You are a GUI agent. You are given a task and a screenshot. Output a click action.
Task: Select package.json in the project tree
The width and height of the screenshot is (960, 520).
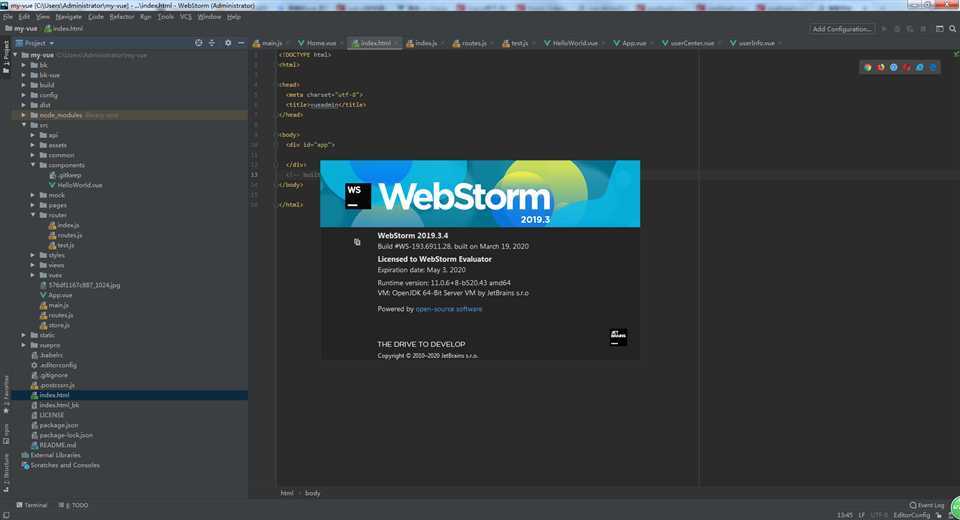(54, 425)
